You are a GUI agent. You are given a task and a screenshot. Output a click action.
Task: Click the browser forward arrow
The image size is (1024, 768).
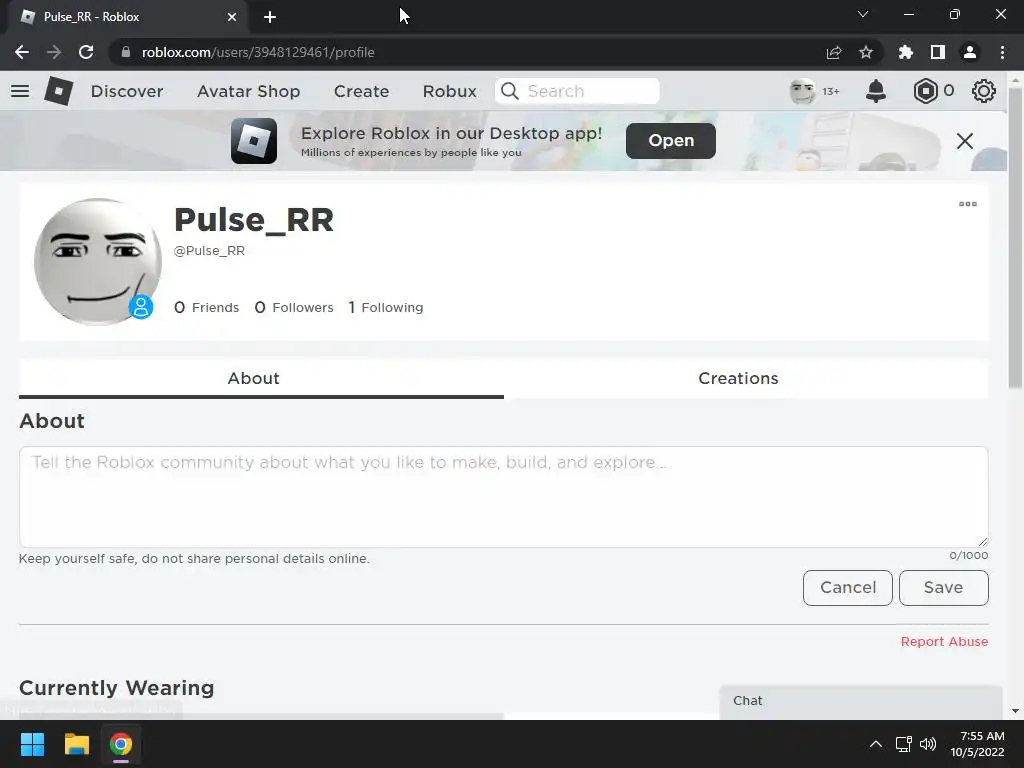click(x=54, y=52)
